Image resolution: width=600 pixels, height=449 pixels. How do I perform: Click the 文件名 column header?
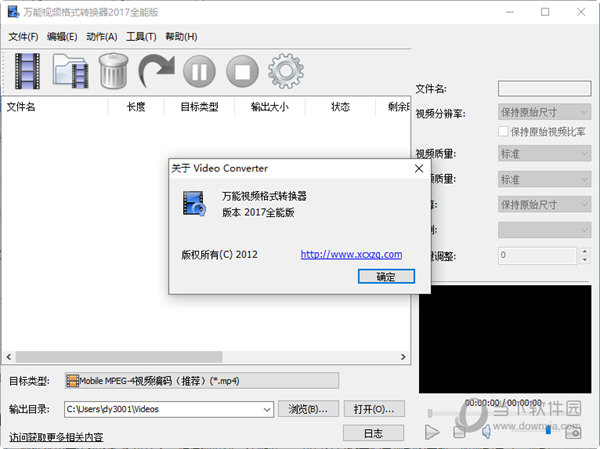55,107
